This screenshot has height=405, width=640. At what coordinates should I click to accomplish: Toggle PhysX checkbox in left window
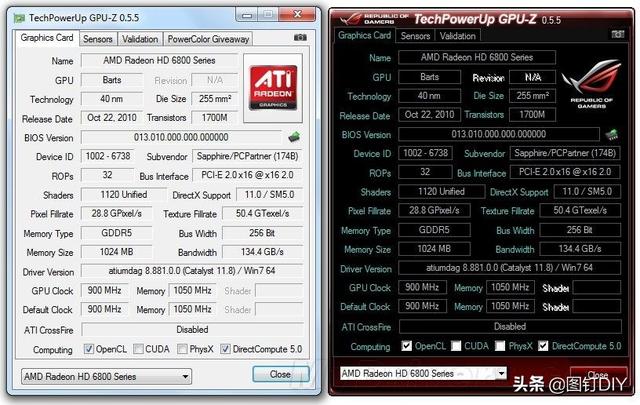tap(182, 349)
